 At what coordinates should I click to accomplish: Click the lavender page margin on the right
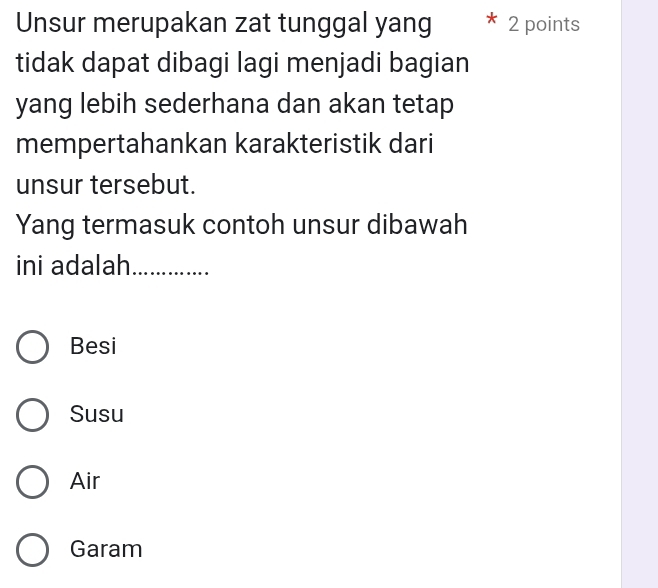(x=640, y=300)
